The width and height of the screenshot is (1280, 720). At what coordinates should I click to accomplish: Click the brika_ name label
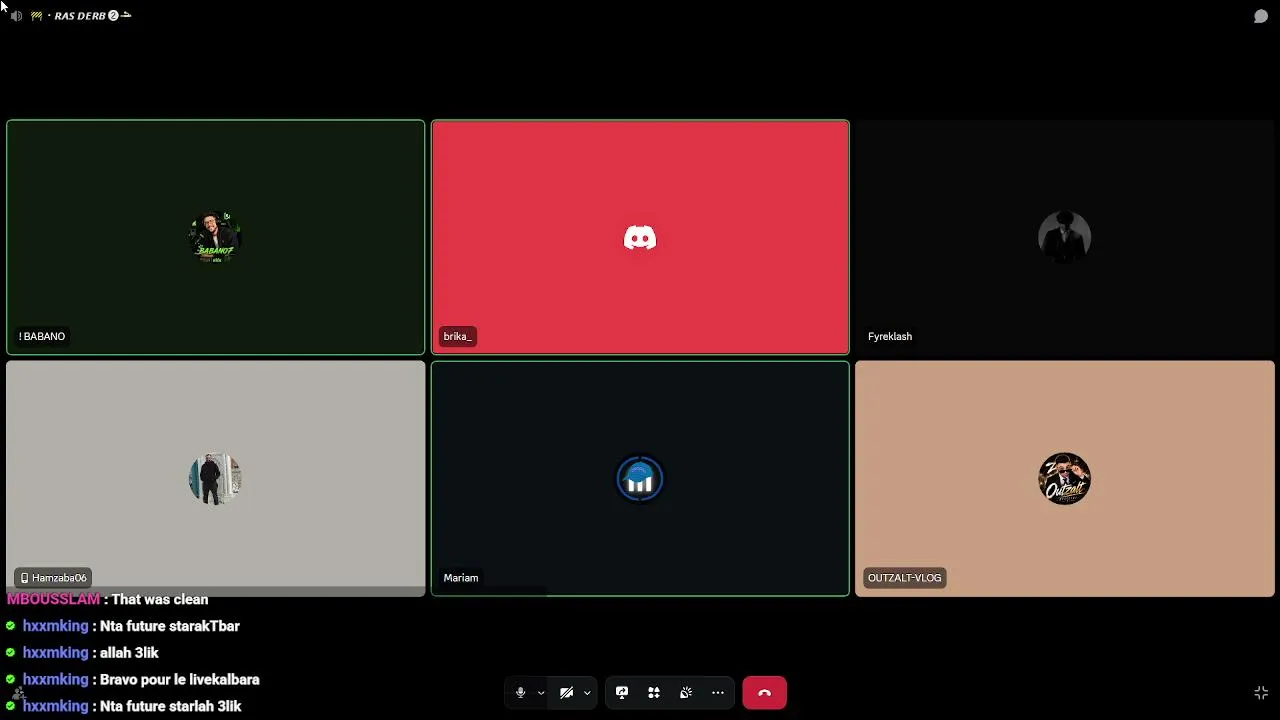(x=457, y=336)
